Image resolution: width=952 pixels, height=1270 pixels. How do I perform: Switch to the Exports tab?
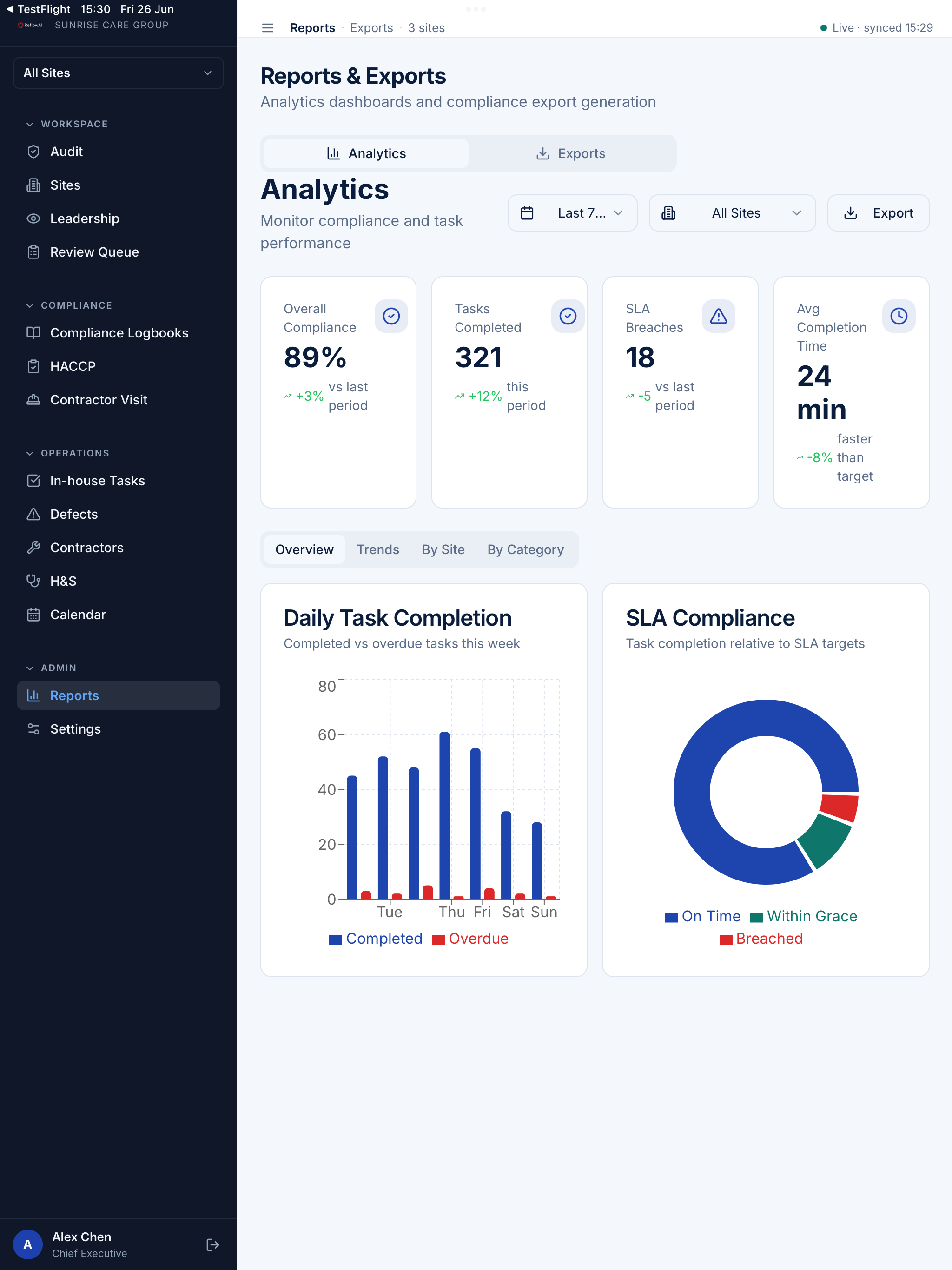pyautogui.click(x=571, y=153)
